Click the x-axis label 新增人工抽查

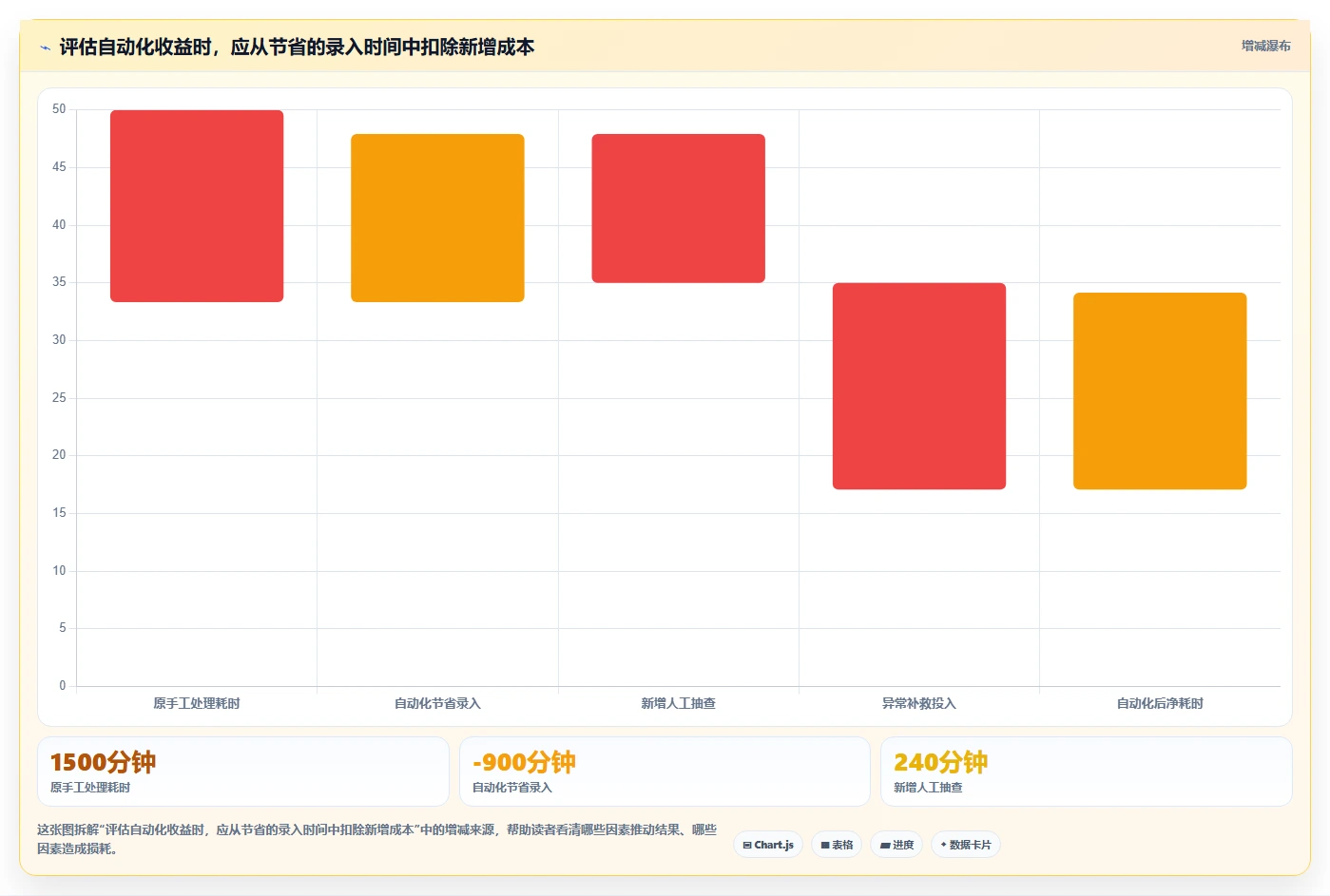(678, 703)
